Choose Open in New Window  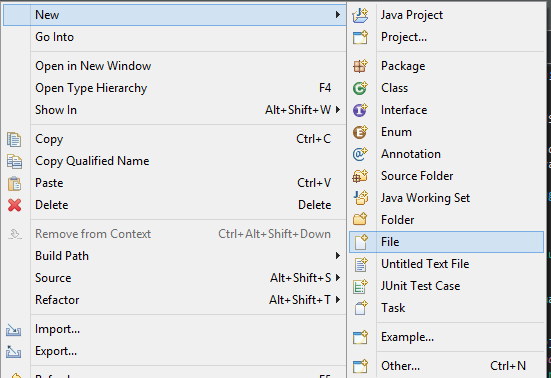[175, 66]
